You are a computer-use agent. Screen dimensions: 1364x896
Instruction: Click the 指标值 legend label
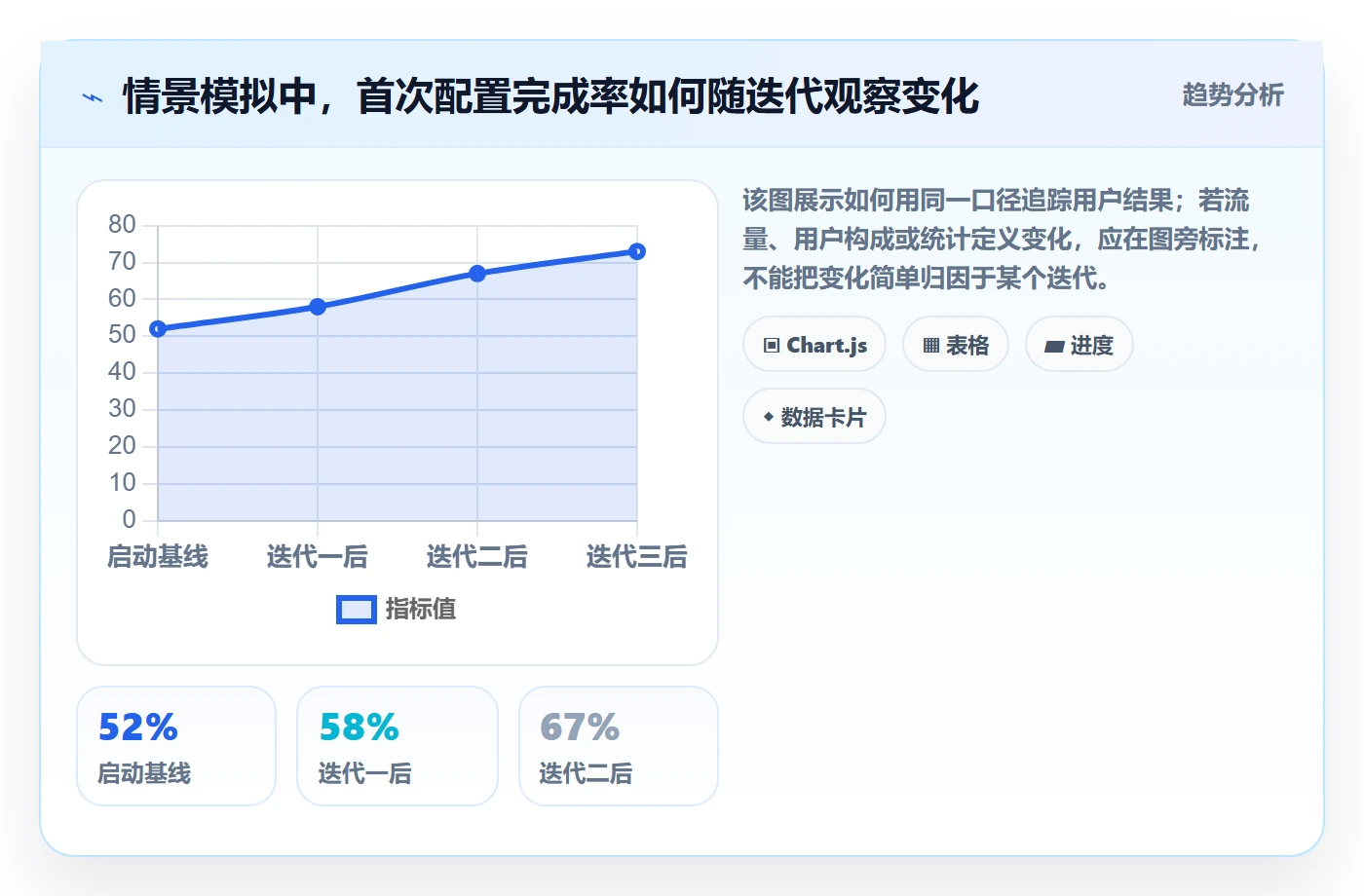coord(421,610)
